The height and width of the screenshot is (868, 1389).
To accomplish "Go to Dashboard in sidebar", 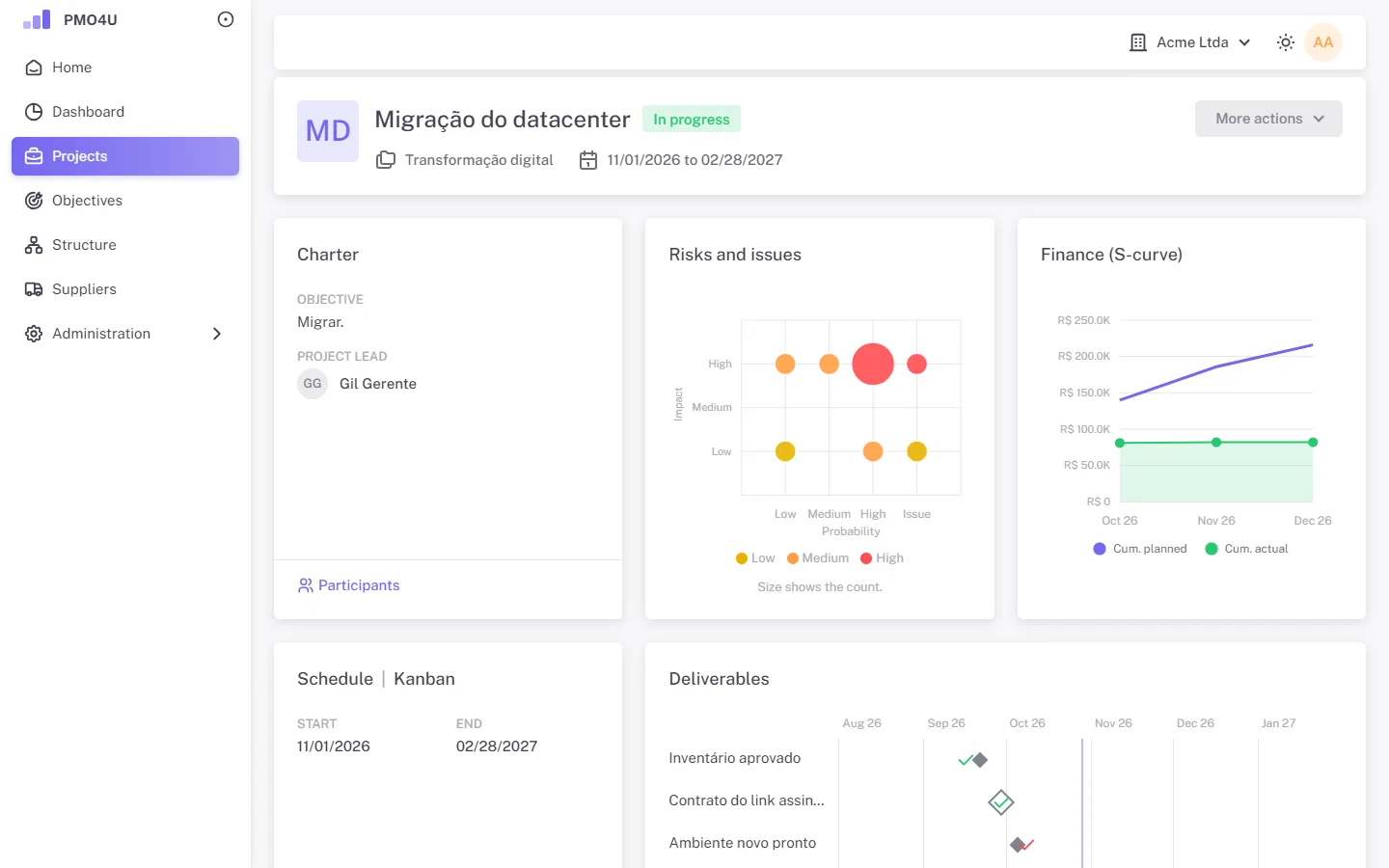I will 125,112.
